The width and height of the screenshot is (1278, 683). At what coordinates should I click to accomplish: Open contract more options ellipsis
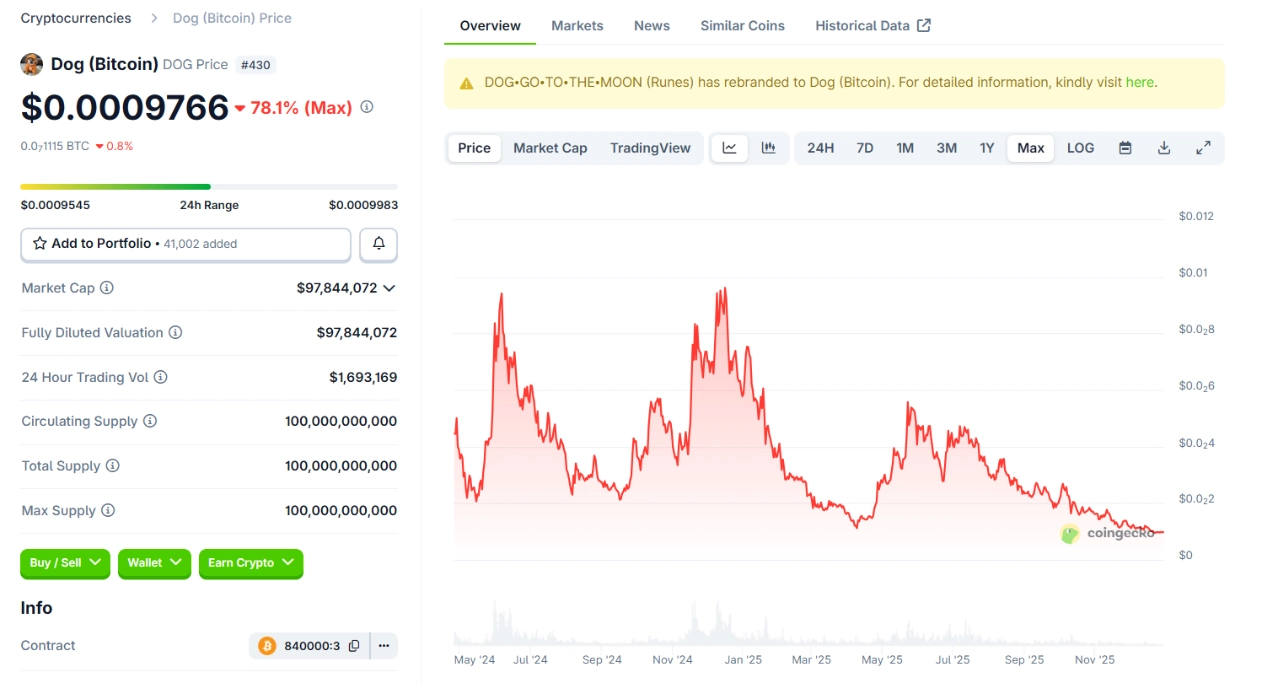point(384,646)
